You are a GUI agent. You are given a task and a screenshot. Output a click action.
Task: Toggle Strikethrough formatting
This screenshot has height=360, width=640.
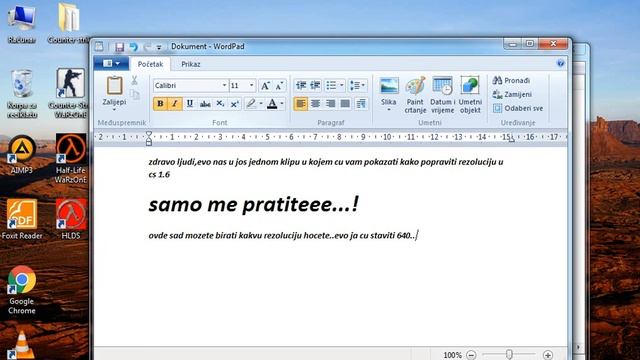[205, 104]
